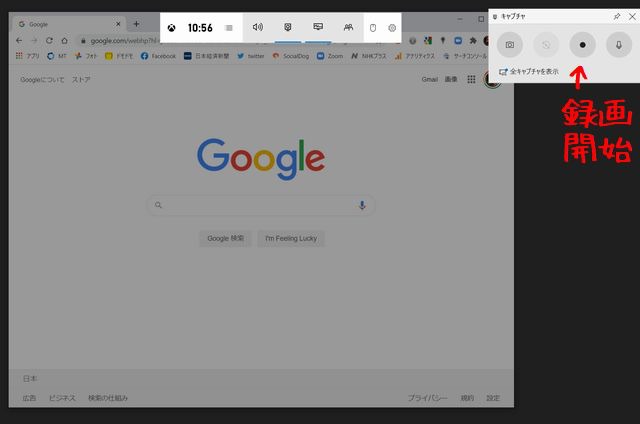This screenshot has height=424, width=640.
Task: Open the Game Bar audio widget
Action: [258, 27]
